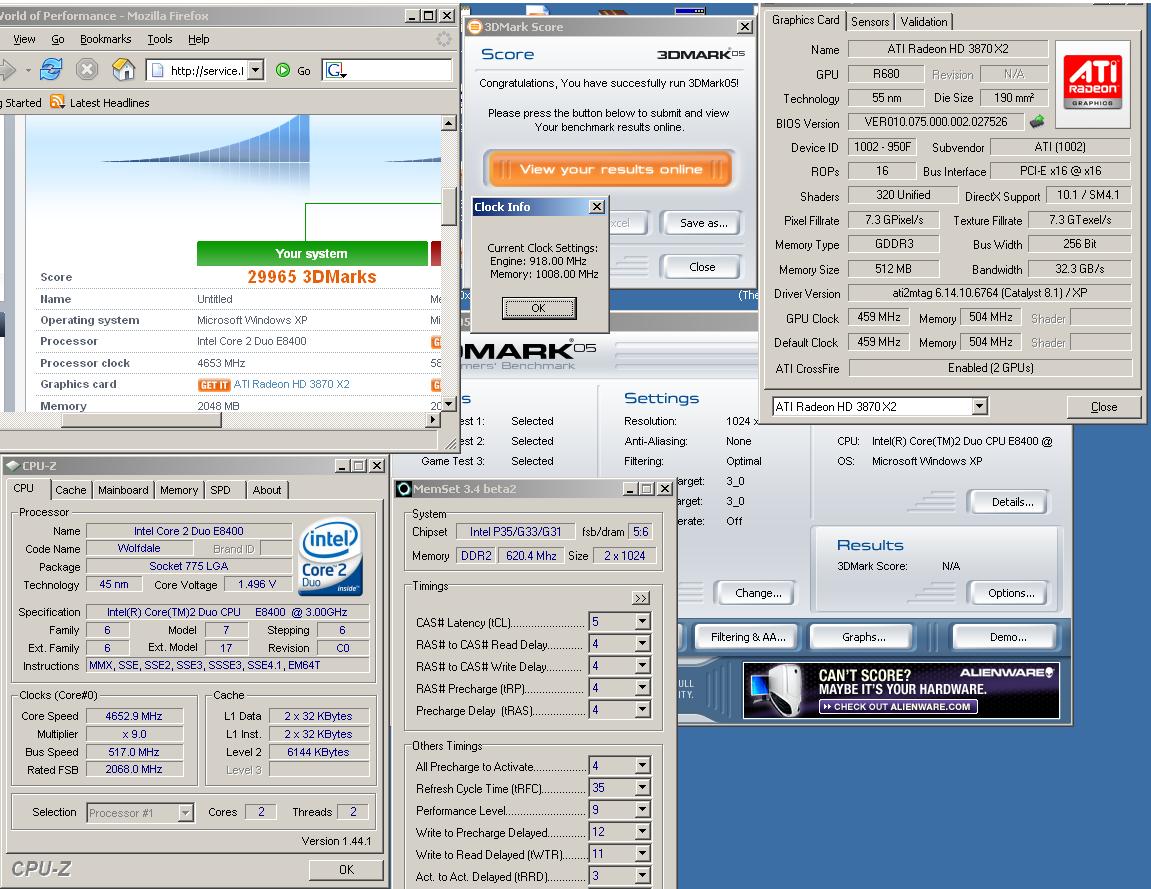The width and height of the screenshot is (1151, 889).
Task: Click the Firefox vertical scrollbar up arrow
Action: (x=449, y=123)
